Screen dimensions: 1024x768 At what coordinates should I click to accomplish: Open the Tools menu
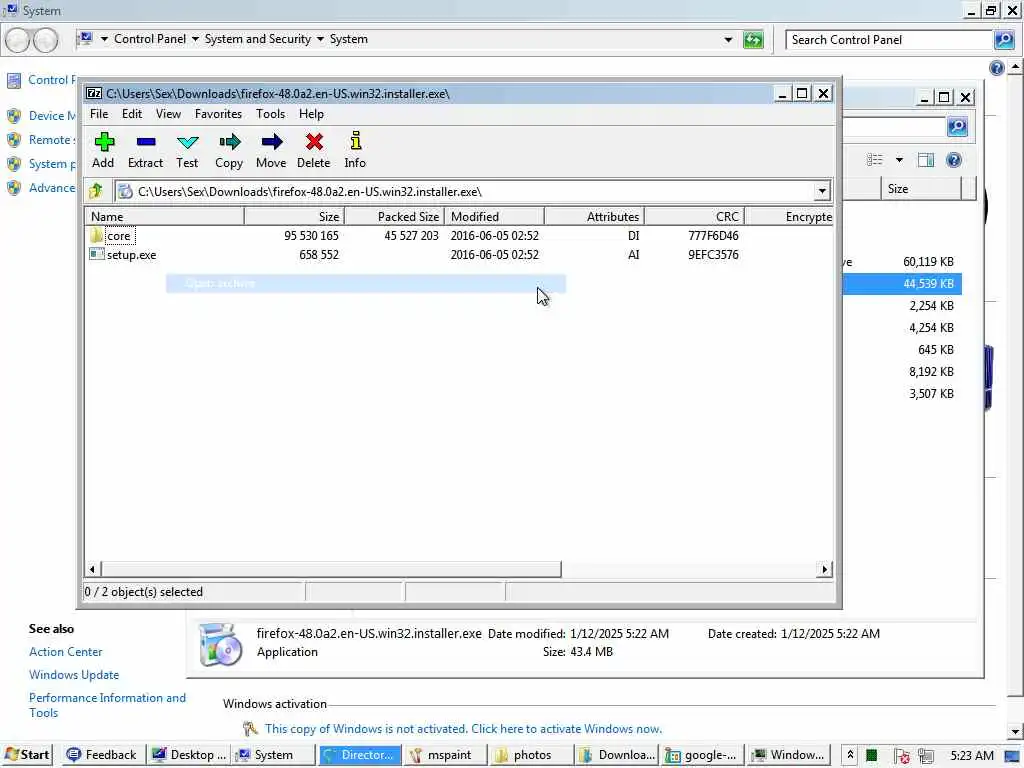(270, 114)
